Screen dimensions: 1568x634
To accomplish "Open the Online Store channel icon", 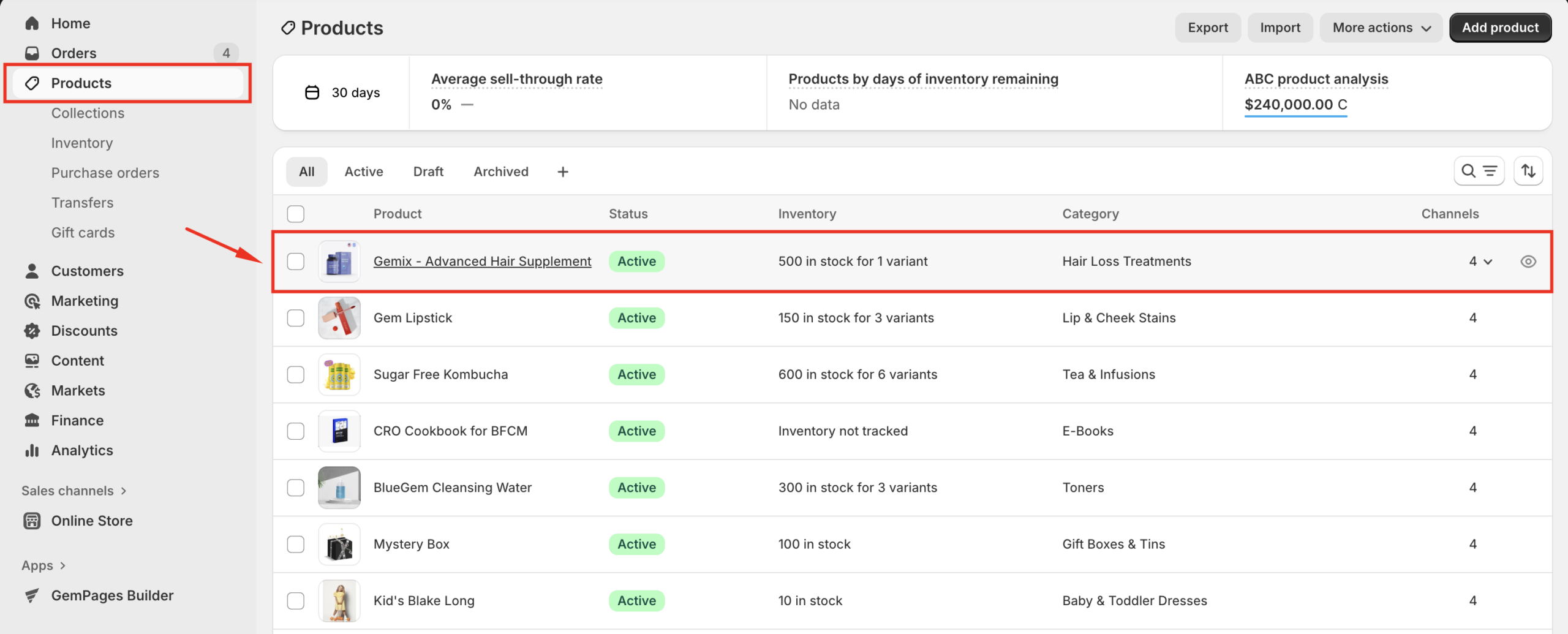I will [x=32, y=521].
